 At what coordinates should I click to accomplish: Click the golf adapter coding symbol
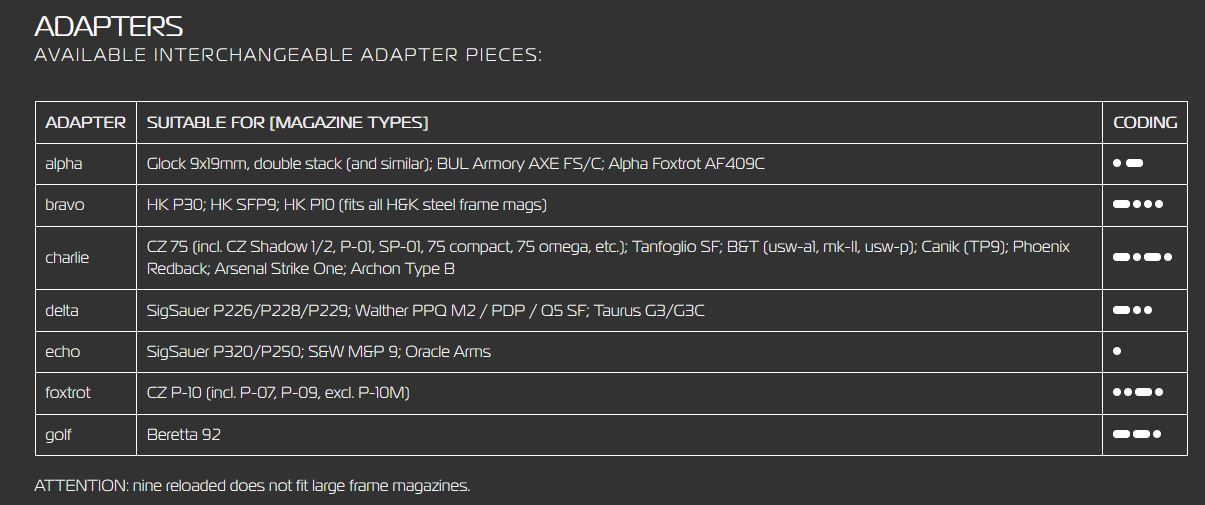coord(1137,434)
